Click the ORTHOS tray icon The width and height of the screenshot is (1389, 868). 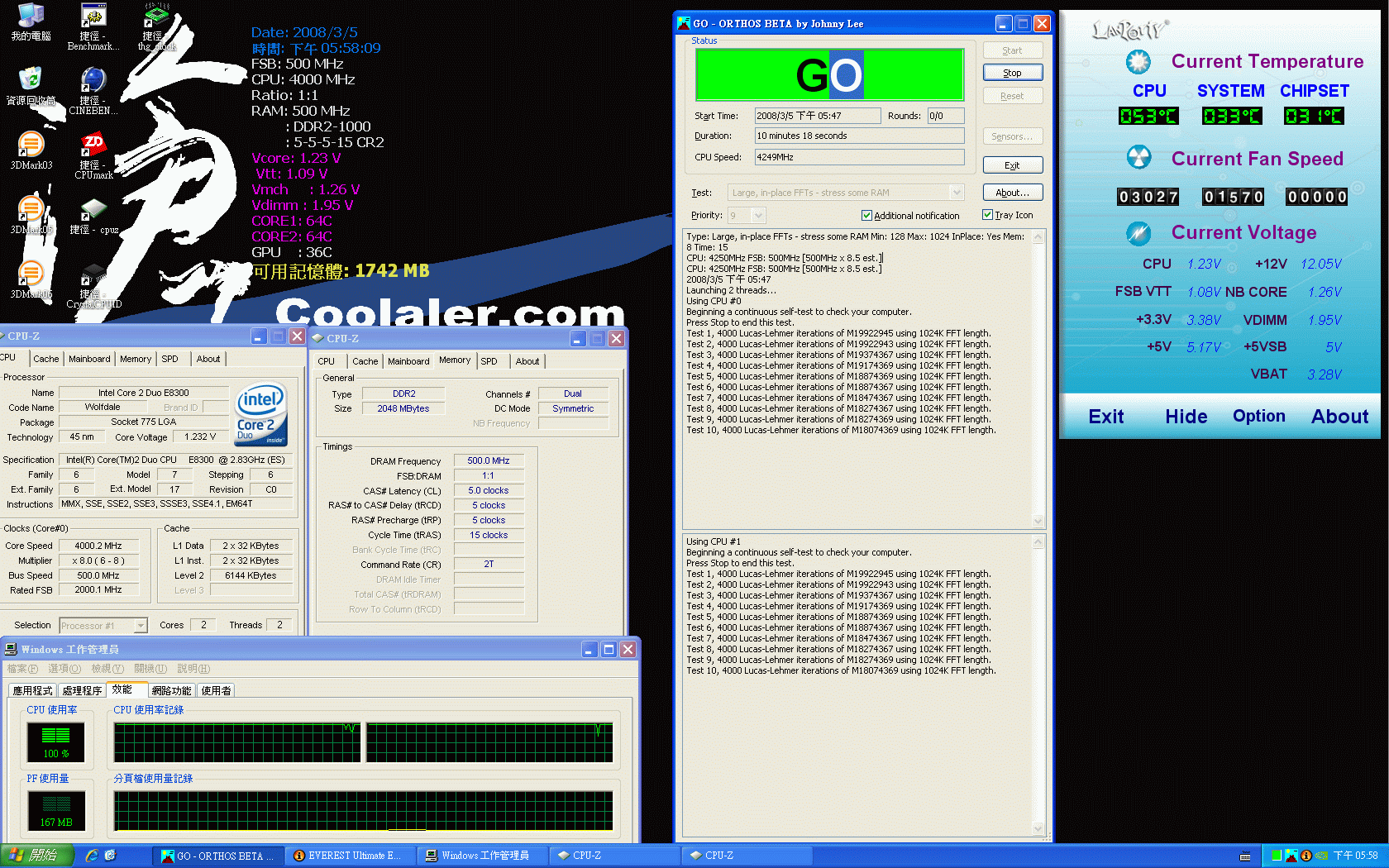1291,856
